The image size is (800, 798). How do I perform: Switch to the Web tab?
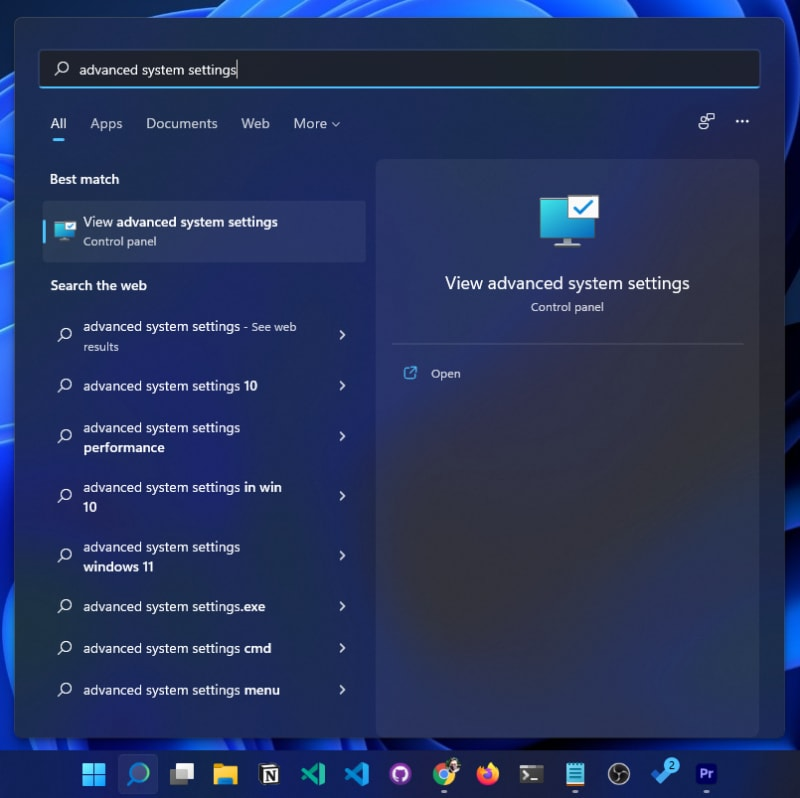pos(255,123)
